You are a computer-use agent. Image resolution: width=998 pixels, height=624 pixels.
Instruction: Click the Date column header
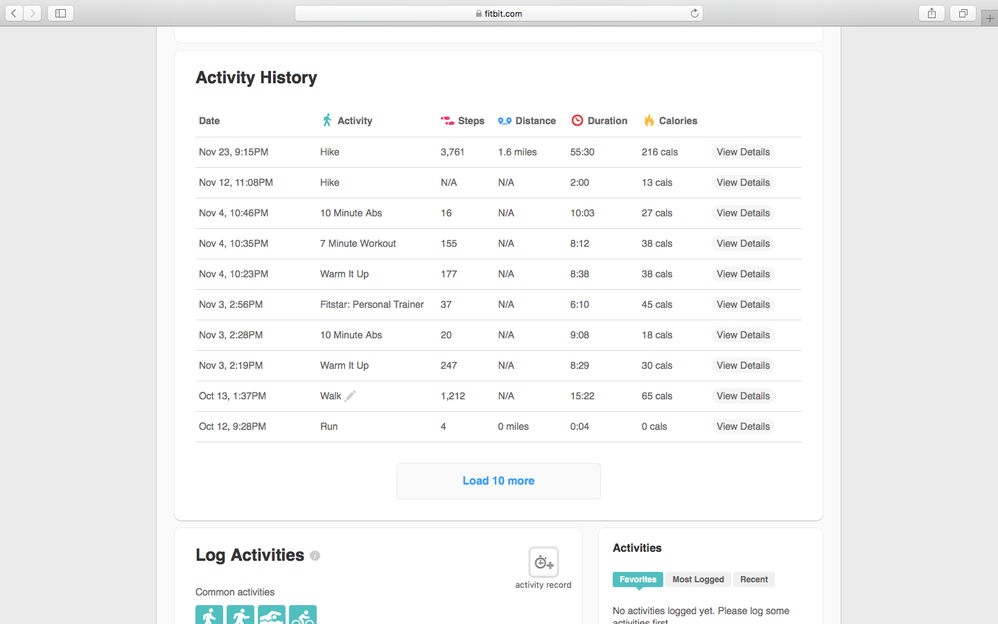pos(209,121)
